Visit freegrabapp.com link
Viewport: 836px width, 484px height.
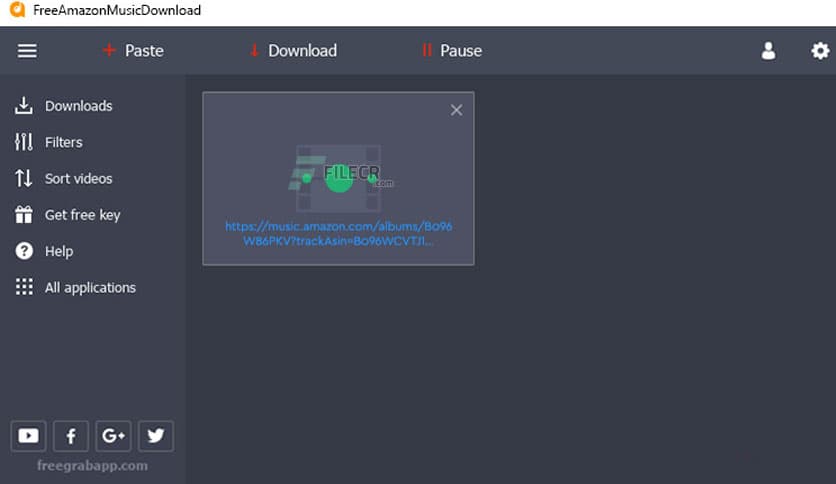(x=92, y=466)
